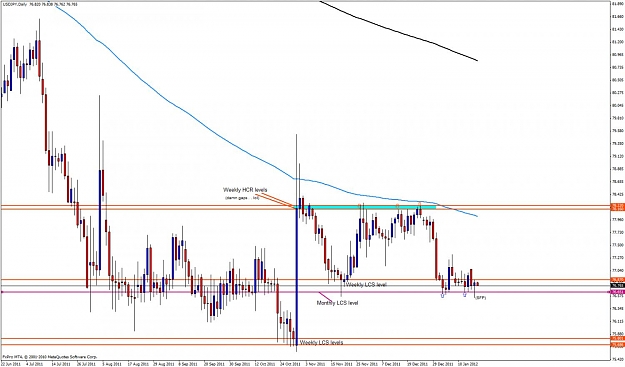Select the "(SFP)" annotation under the last candle
Image resolution: width=625 pixels, height=367 pixels.
tap(481, 298)
